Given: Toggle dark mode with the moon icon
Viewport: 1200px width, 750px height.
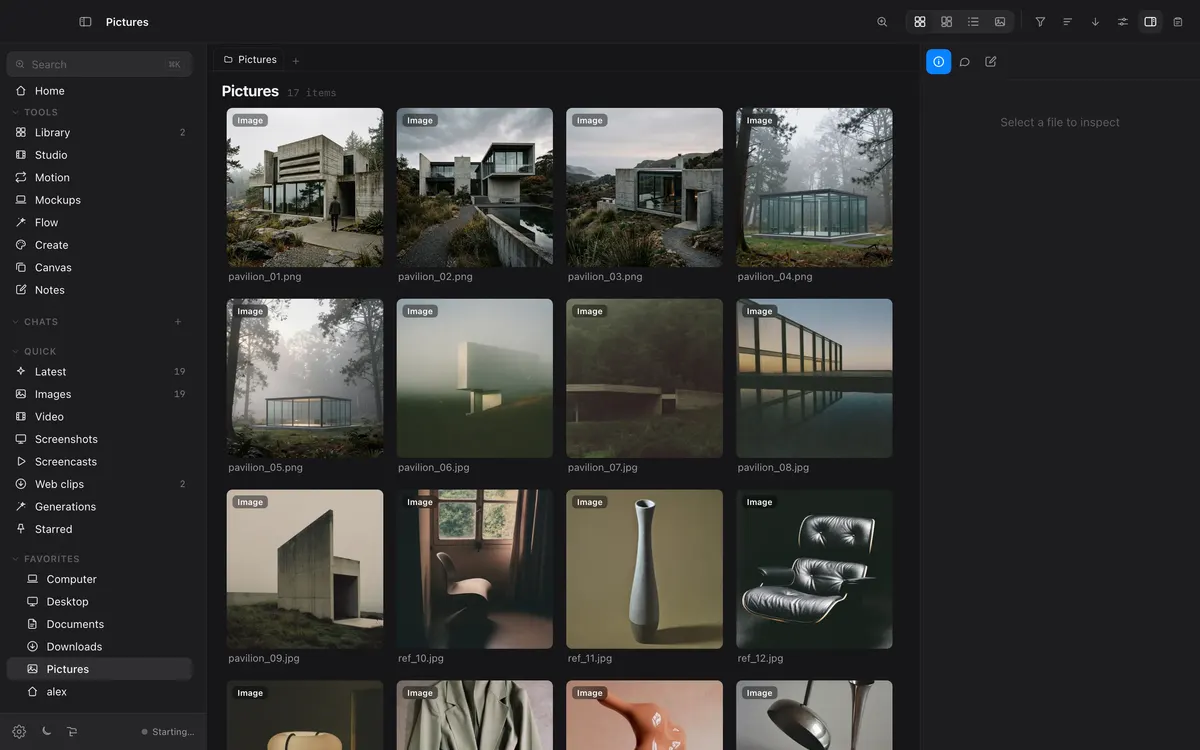Looking at the screenshot, I should 46,731.
